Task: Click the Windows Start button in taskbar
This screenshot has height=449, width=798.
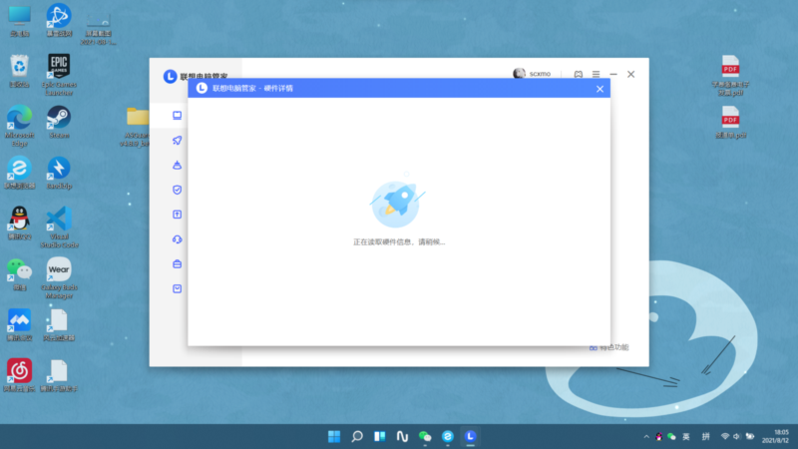Action: [x=334, y=437]
